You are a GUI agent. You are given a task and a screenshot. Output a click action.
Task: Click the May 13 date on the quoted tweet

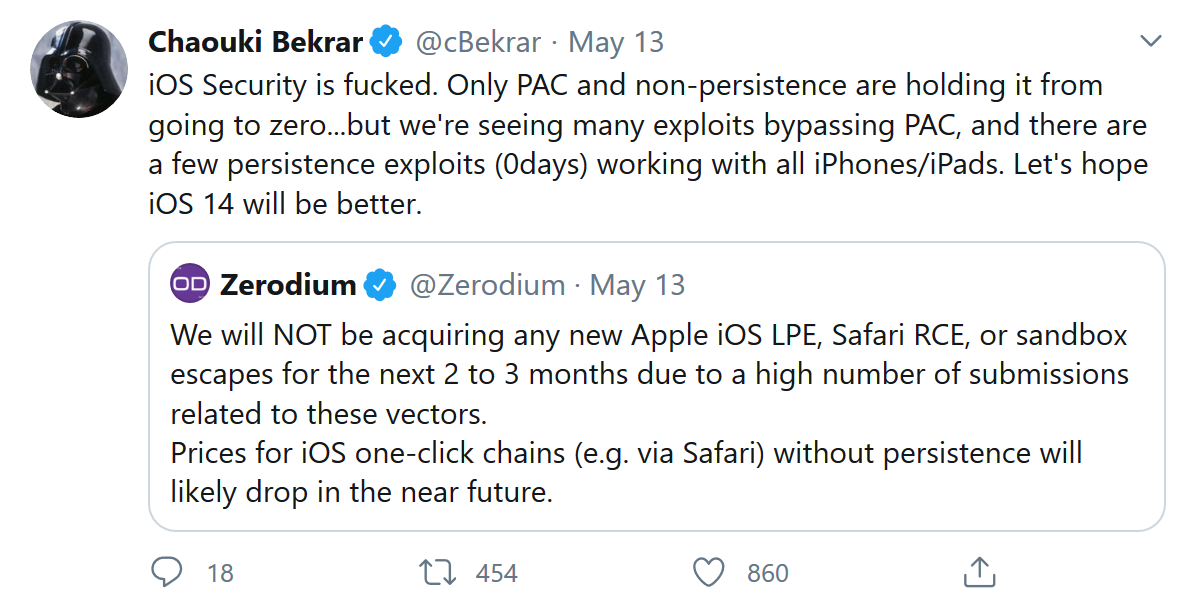638,284
